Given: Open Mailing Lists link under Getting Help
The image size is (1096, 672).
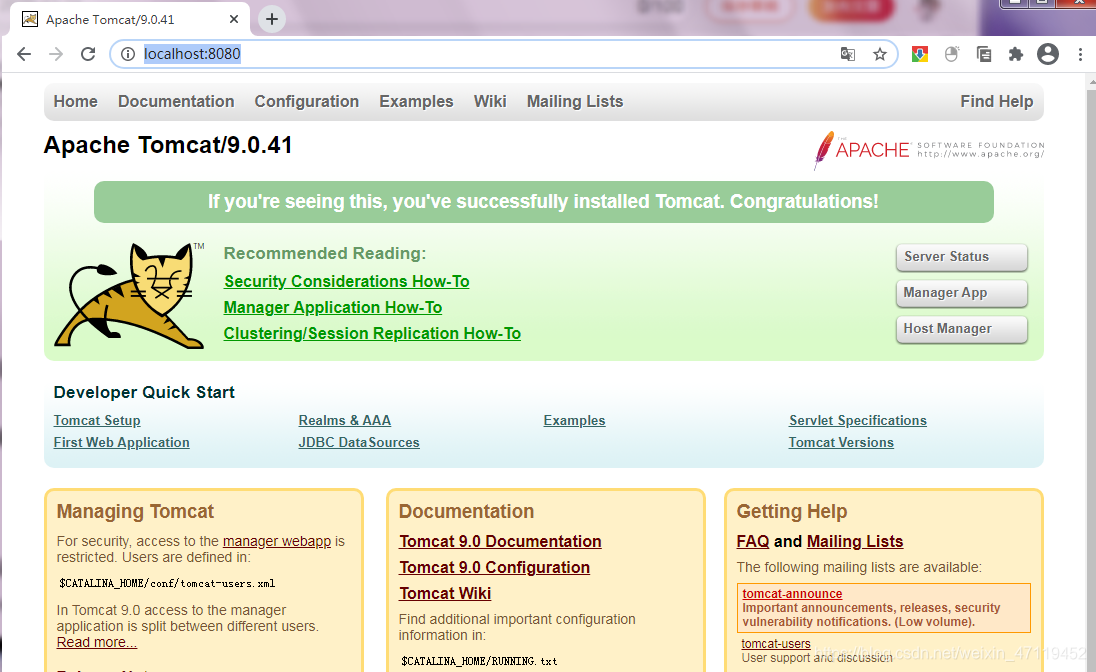Looking at the screenshot, I should (855, 541).
